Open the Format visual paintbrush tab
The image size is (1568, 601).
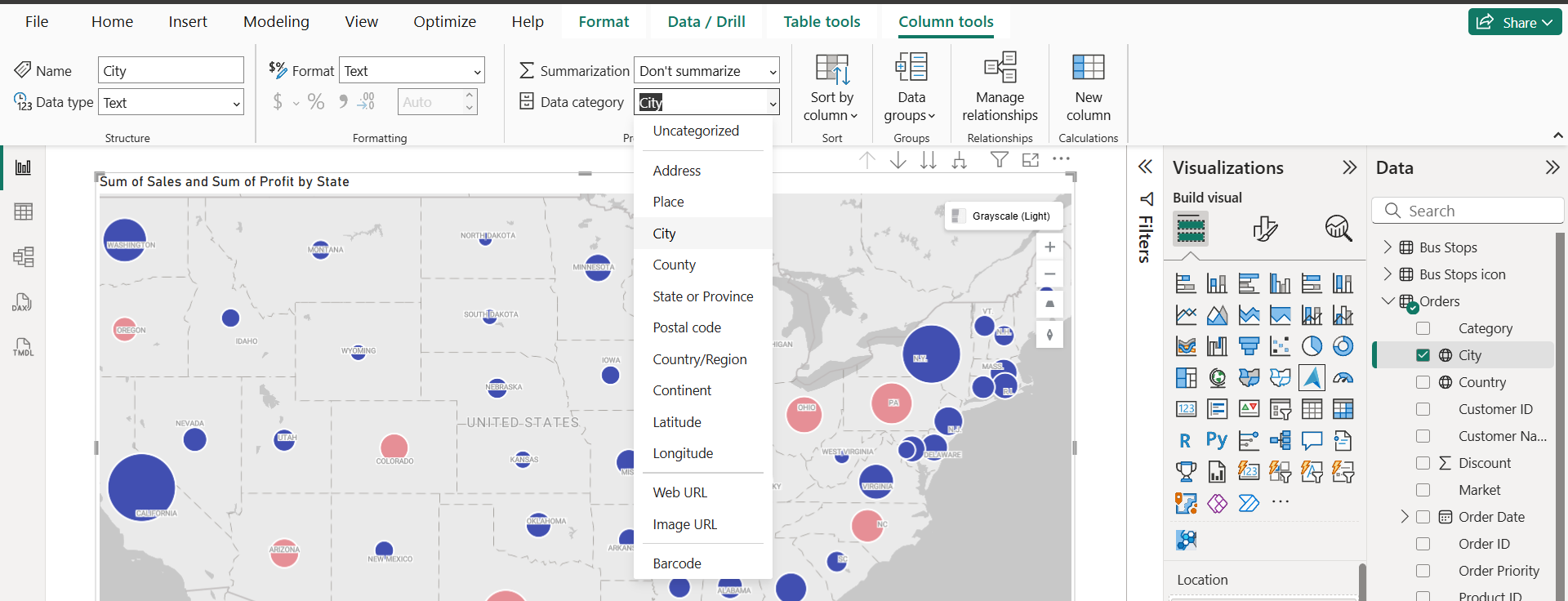pyautogui.click(x=1264, y=229)
